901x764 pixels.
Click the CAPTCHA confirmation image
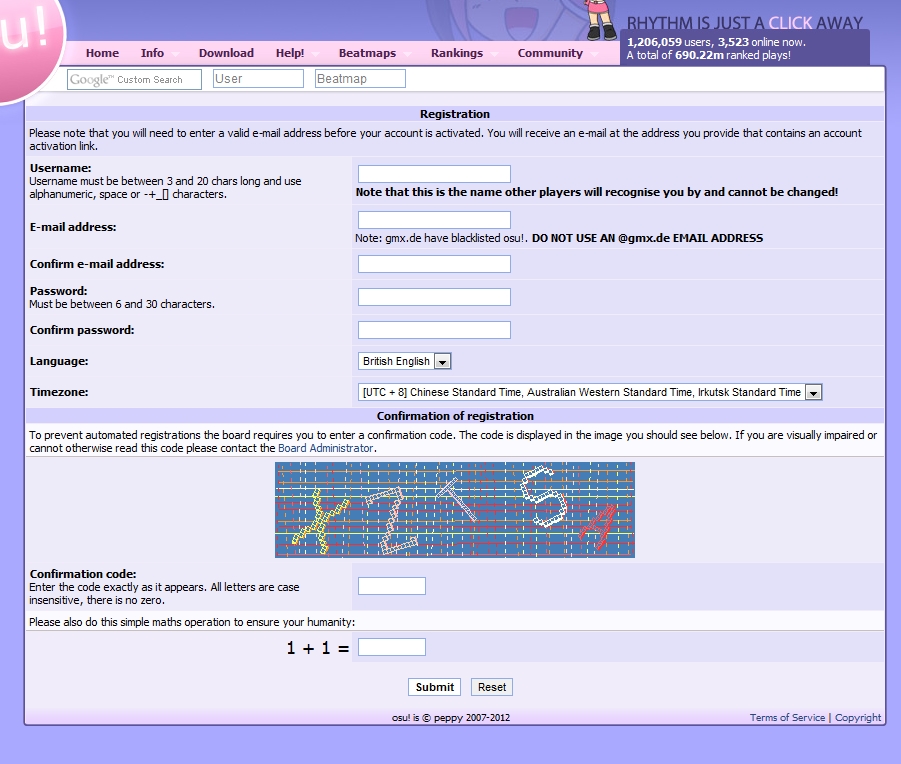[455, 509]
